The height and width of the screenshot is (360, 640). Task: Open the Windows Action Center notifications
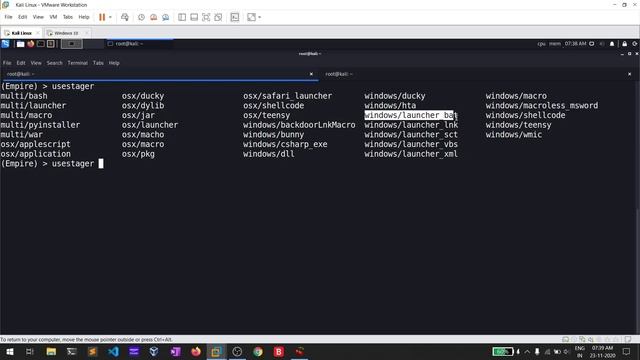[x=627, y=351]
